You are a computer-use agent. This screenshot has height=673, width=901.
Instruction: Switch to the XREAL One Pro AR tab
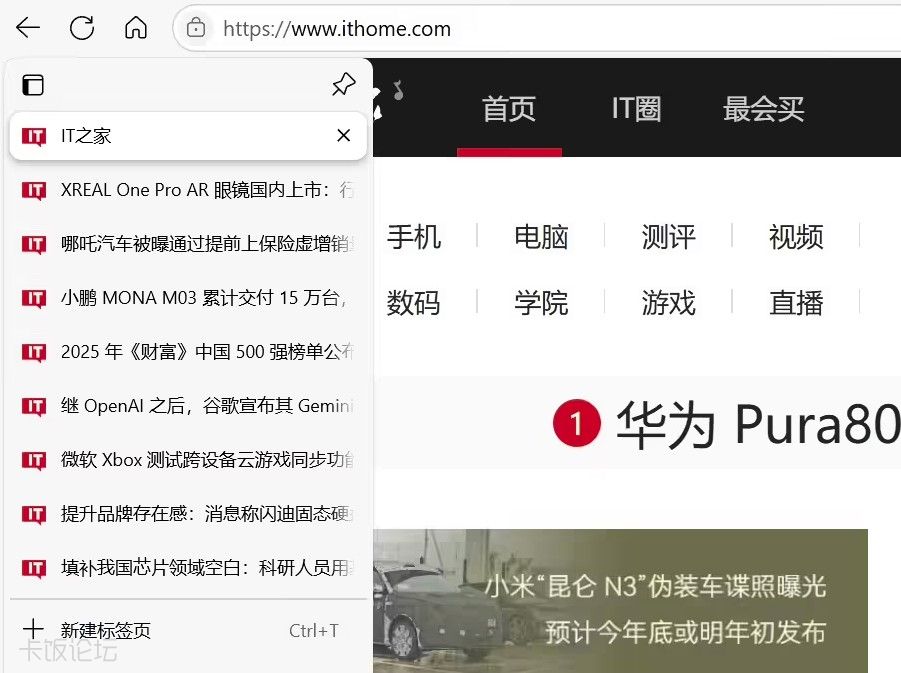point(188,190)
